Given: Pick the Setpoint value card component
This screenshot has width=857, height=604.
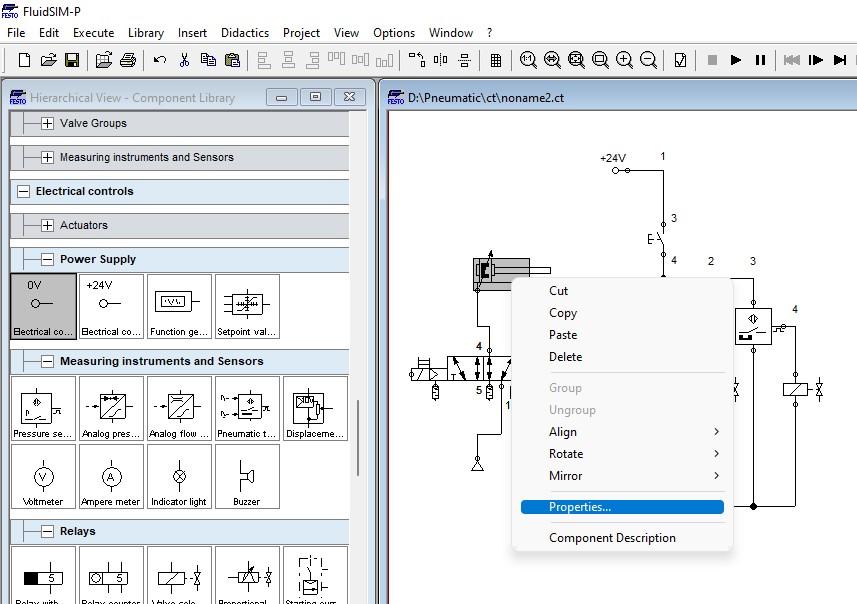Looking at the screenshot, I should click(247, 306).
